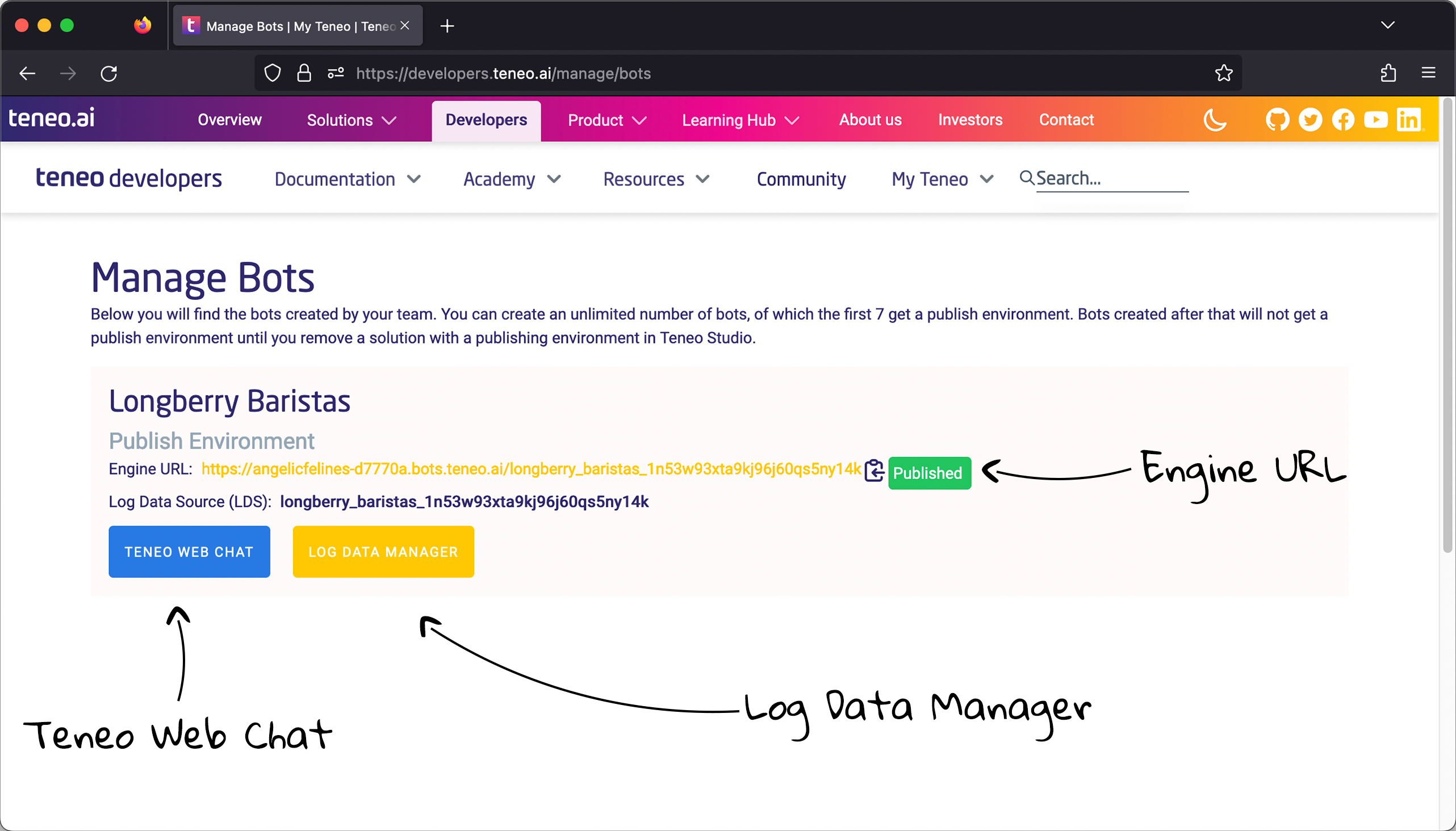Bookmark this page with star icon
Viewport: 1456px width, 831px height.
pyautogui.click(x=1224, y=73)
